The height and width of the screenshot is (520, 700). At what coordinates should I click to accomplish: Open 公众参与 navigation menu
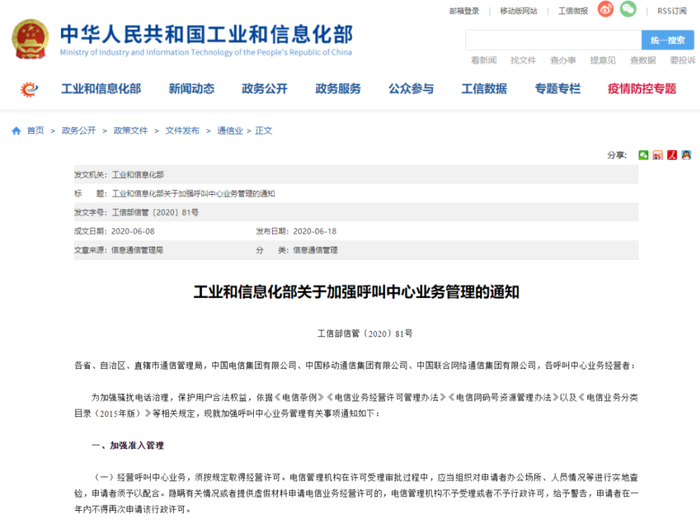[411, 89]
